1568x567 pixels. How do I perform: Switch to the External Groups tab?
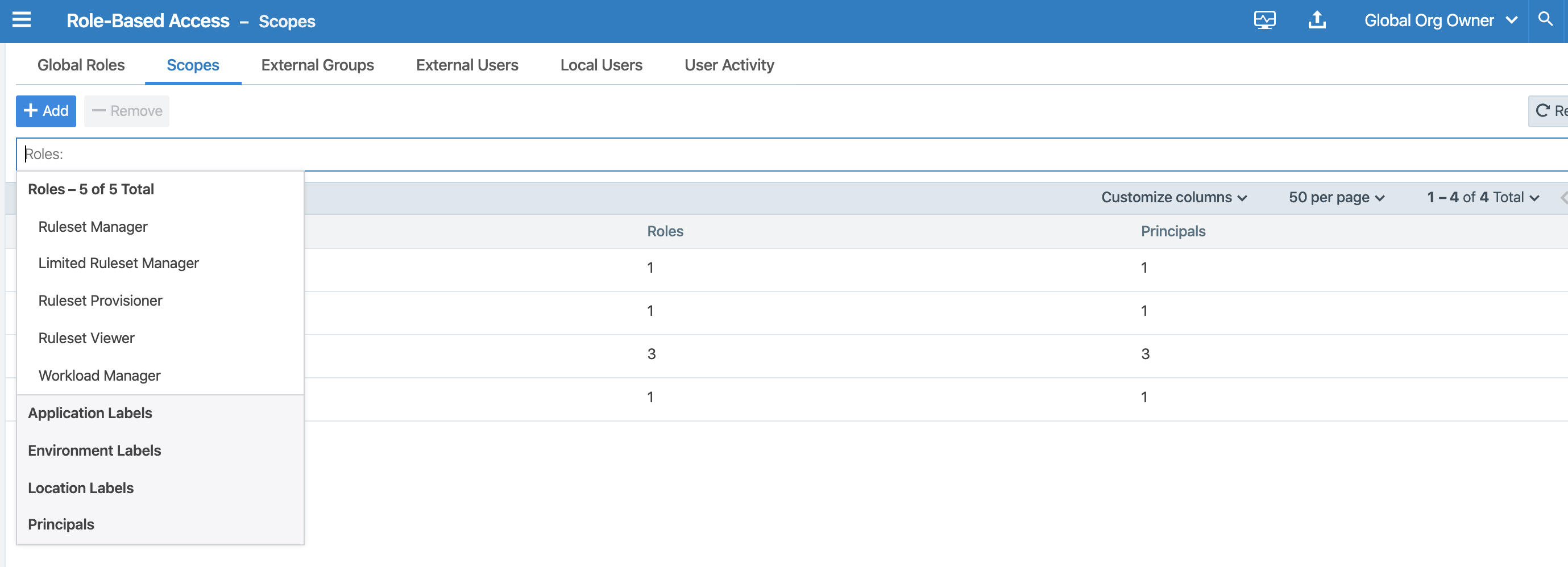317,65
